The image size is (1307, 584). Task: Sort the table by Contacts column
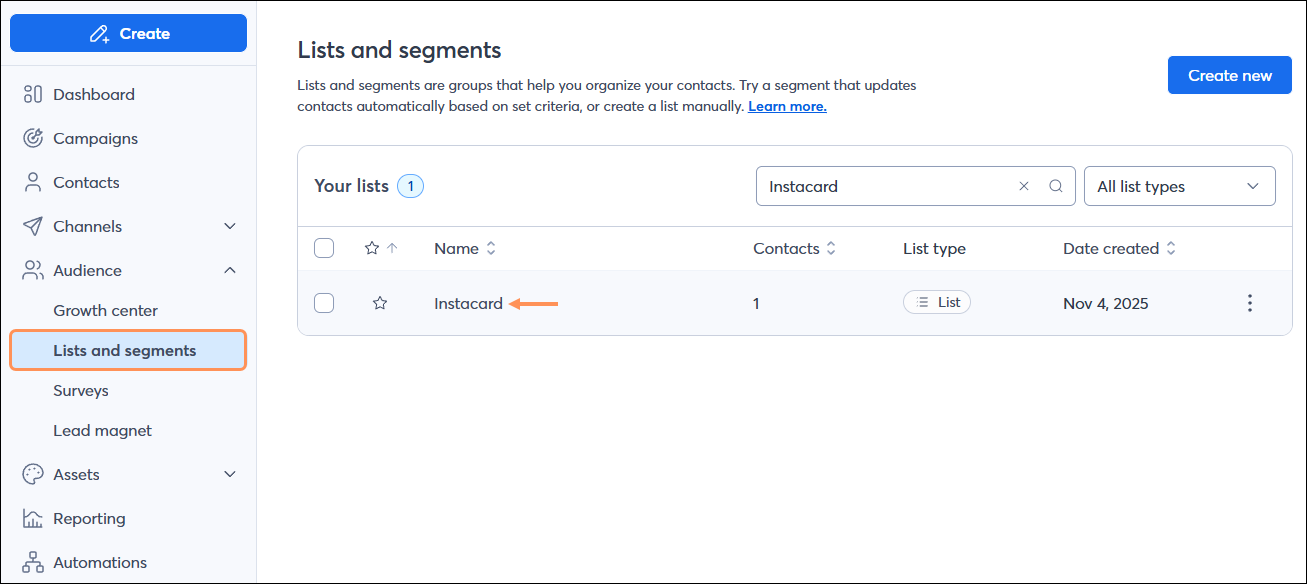coord(832,247)
